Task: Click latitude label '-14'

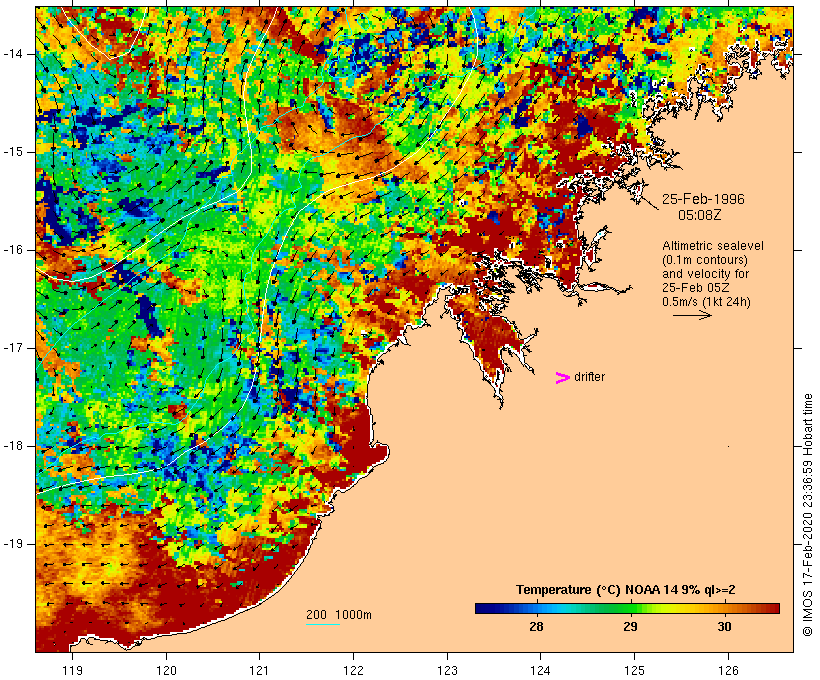Action: 13,54
